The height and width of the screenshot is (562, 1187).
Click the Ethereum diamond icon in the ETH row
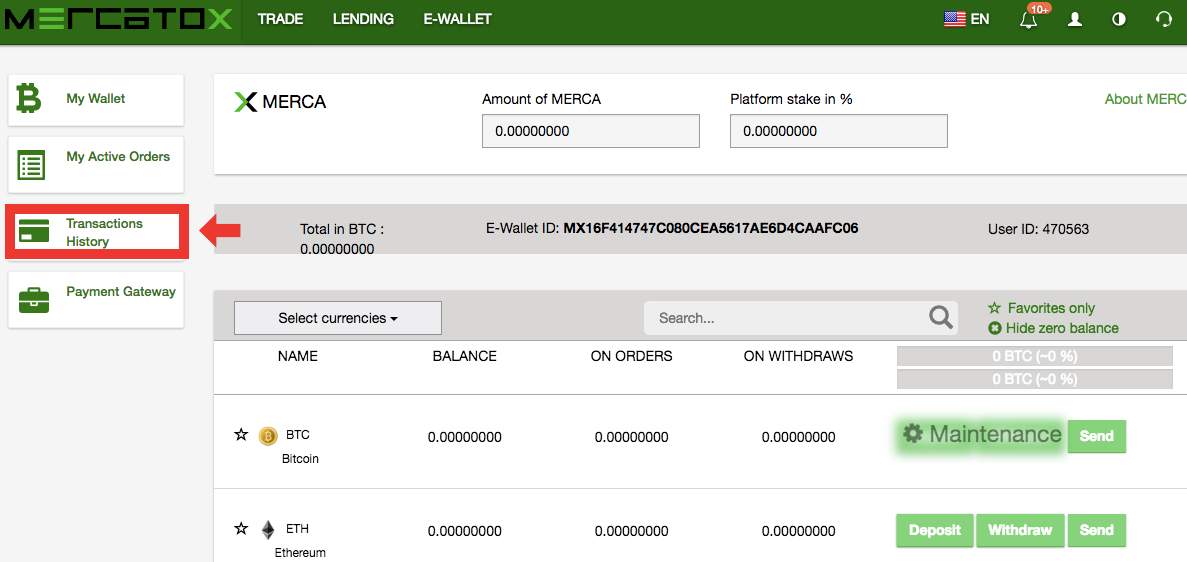(x=268, y=529)
